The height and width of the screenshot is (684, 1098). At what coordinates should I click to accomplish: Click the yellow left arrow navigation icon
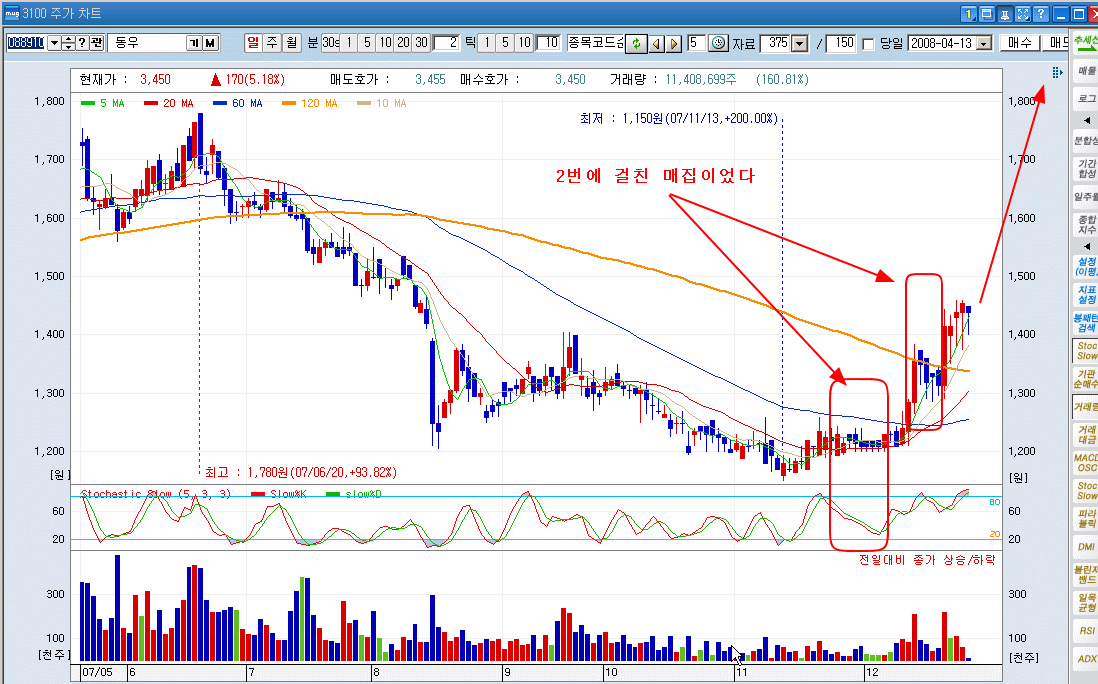[656, 43]
